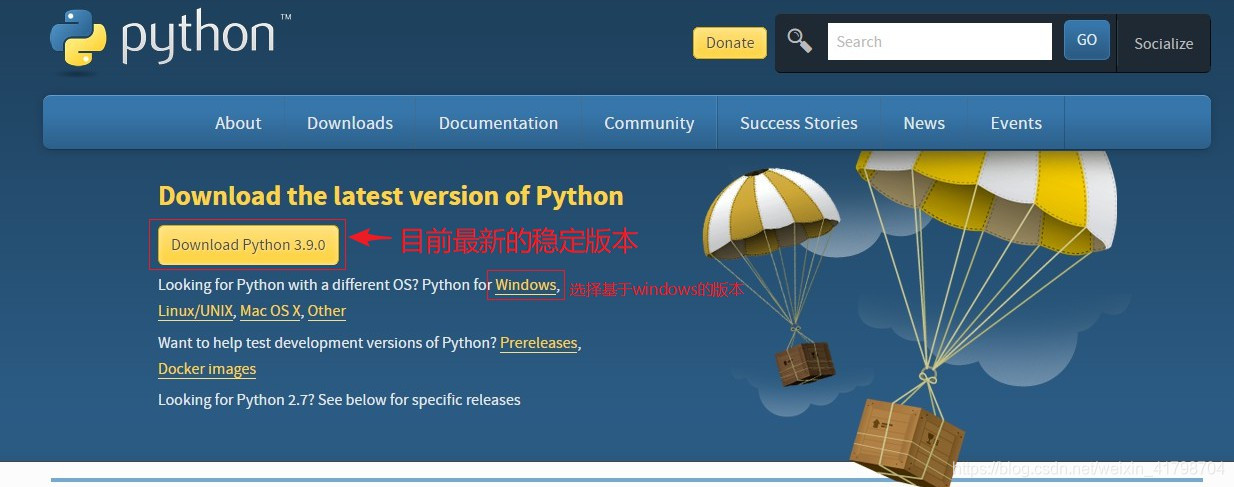Click 'Download the latest version of Python' heading

click(391, 196)
